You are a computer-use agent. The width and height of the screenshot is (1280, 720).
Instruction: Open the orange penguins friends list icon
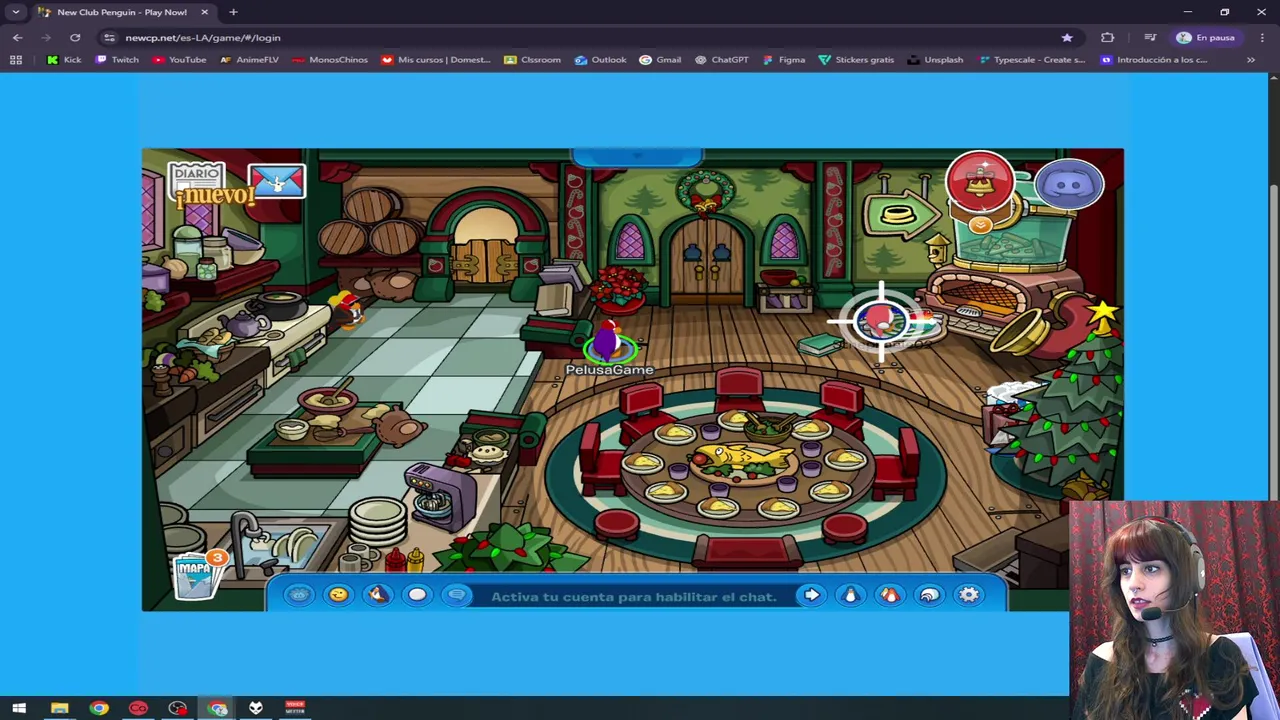890,595
